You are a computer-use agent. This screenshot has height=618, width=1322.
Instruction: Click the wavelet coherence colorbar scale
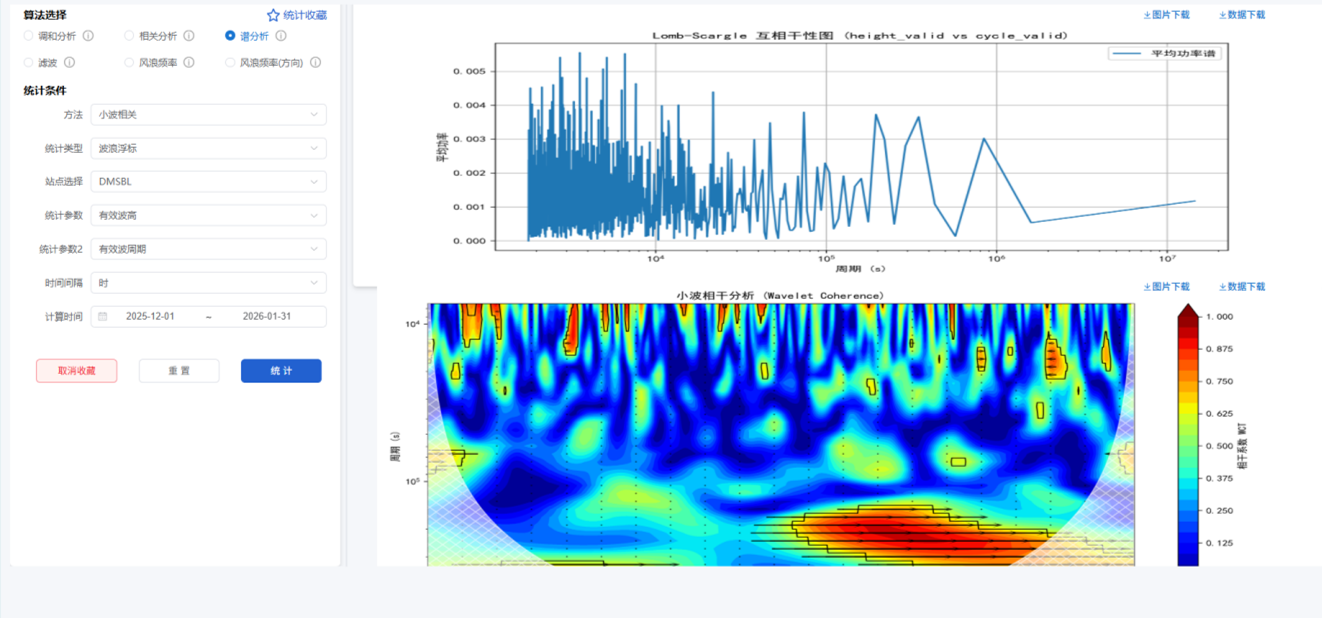(x=1187, y=440)
